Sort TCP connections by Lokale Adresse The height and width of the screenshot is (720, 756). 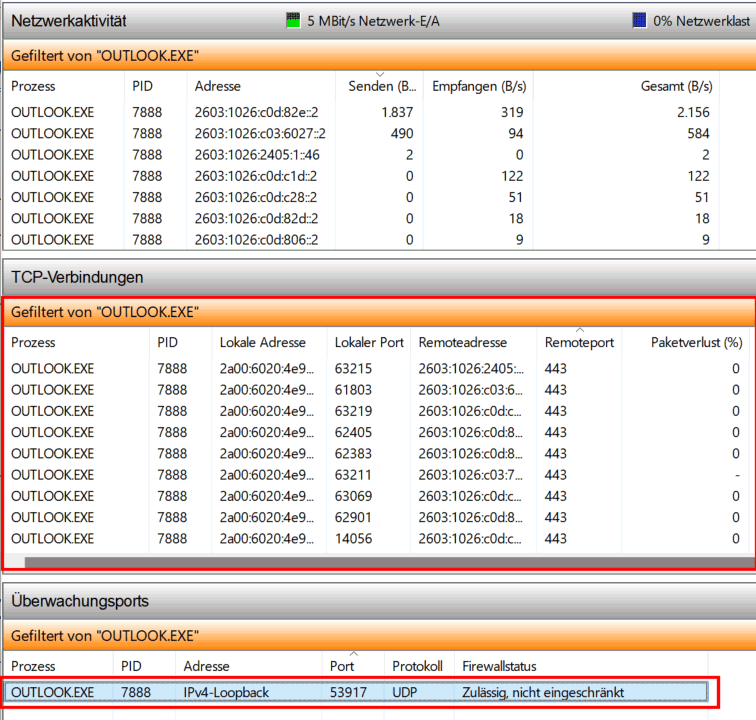[x=269, y=342]
